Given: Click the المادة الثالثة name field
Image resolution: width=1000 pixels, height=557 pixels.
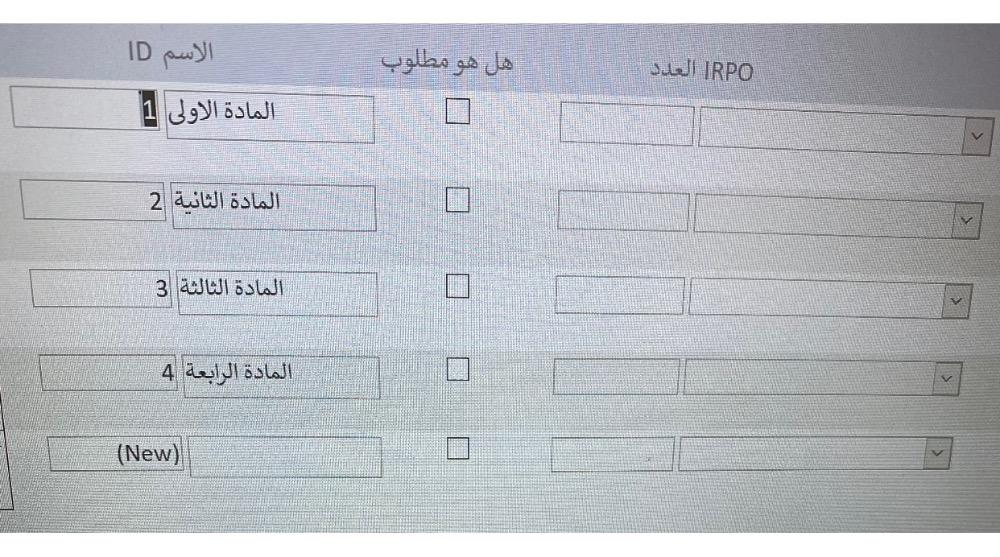Looking at the screenshot, I should [x=276, y=291].
